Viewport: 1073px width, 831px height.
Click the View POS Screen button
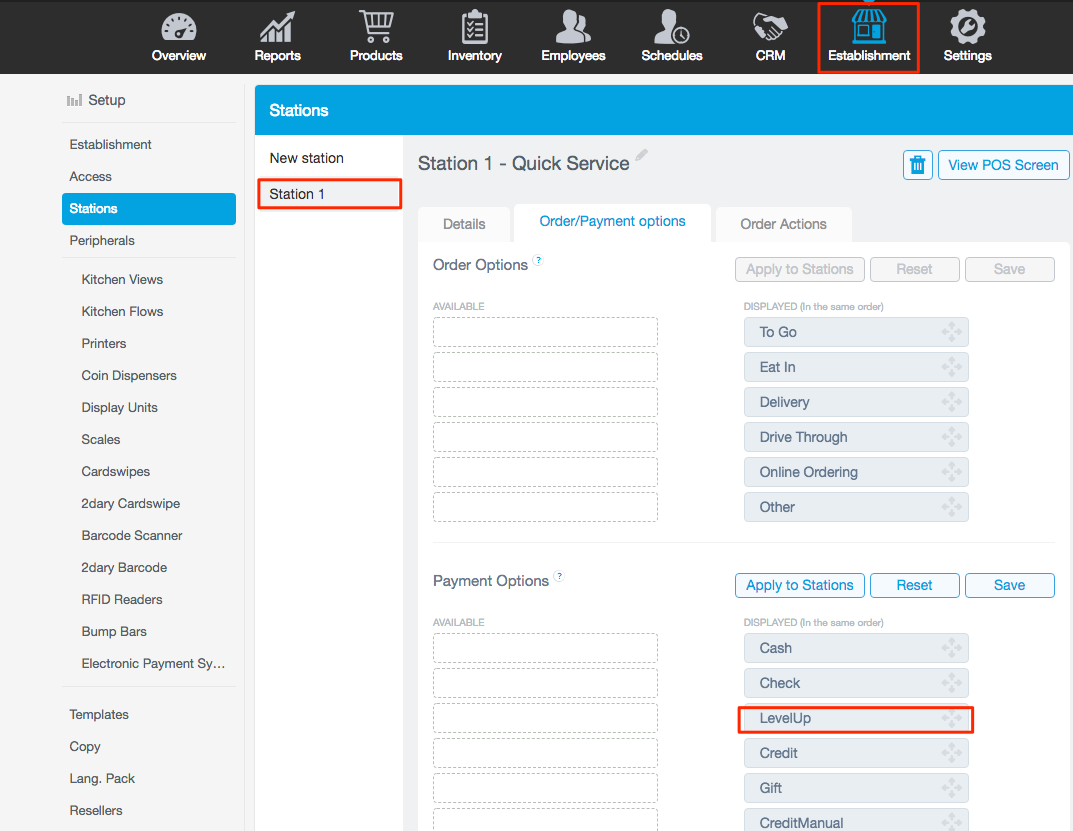[x=1003, y=165]
